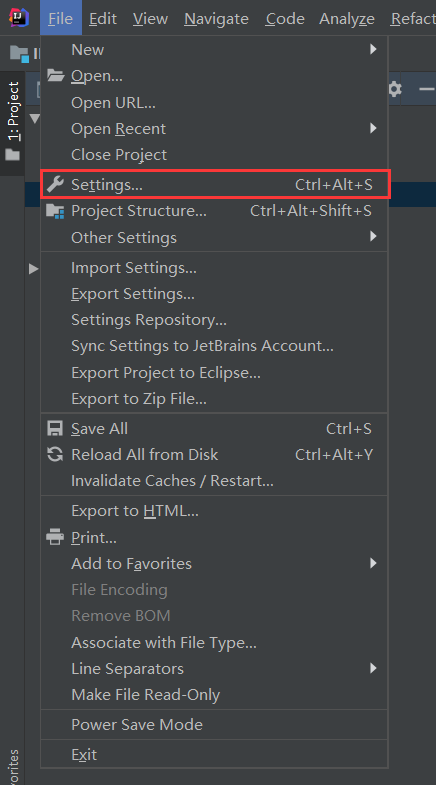Open the Navigate menu
Image resolution: width=436 pixels, height=785 pixels.
216,19
